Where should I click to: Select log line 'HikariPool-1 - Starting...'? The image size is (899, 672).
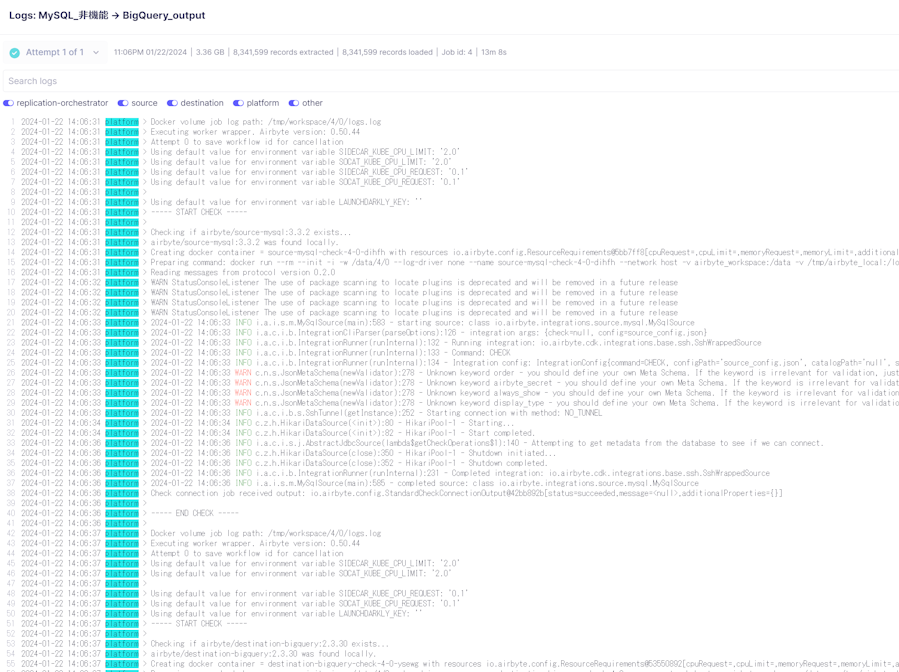coord(333,423)
